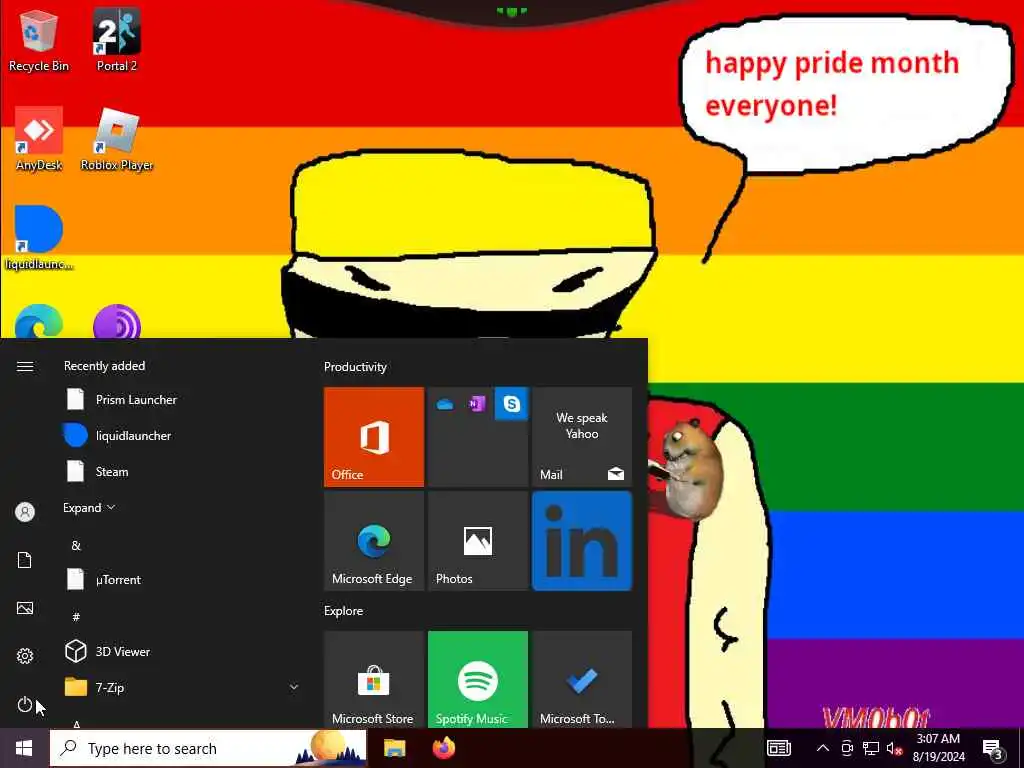The height and width of the screenshot is (768, 1024).
Task: Show hidden system tray icons
Action: [x=823, y=748]
